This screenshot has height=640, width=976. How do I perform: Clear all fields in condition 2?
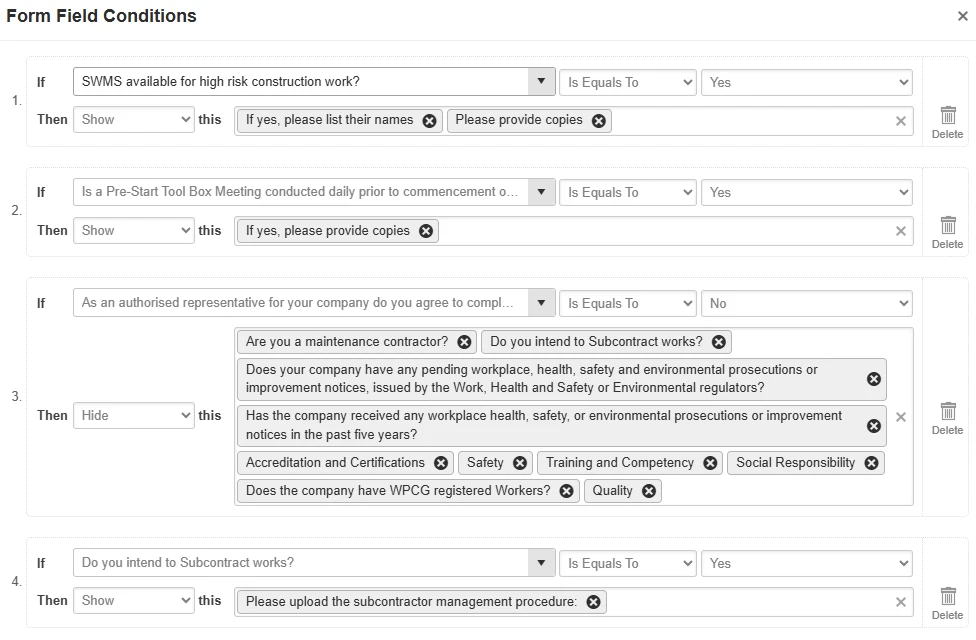click(x=901, y=231)
